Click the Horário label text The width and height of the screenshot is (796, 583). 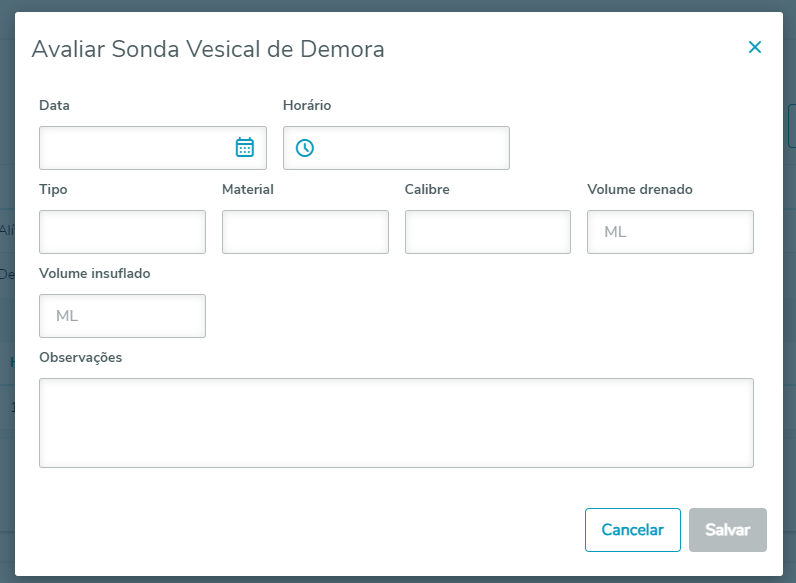[x=307, y=105]
